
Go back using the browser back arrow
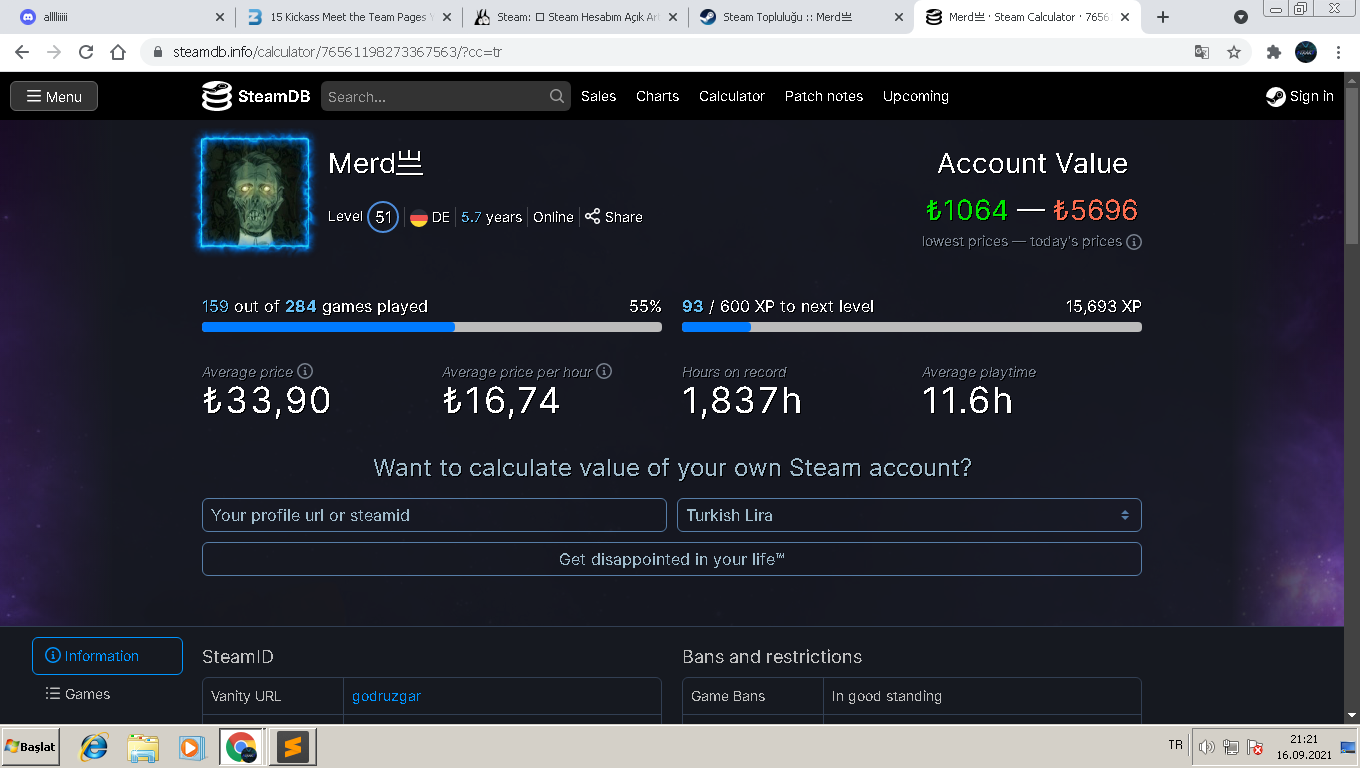point(22,52)
